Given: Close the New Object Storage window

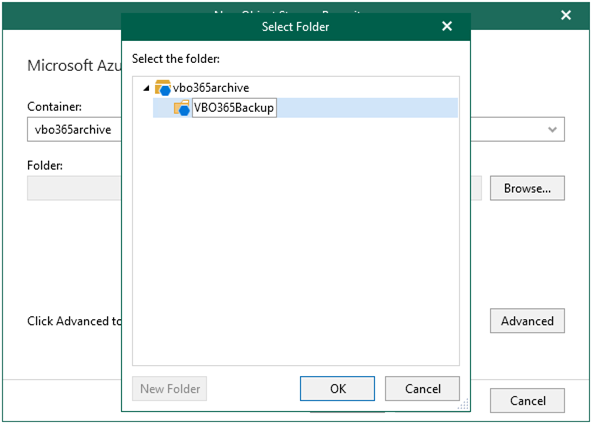Looking at the screenshot, I should [566, 15].
